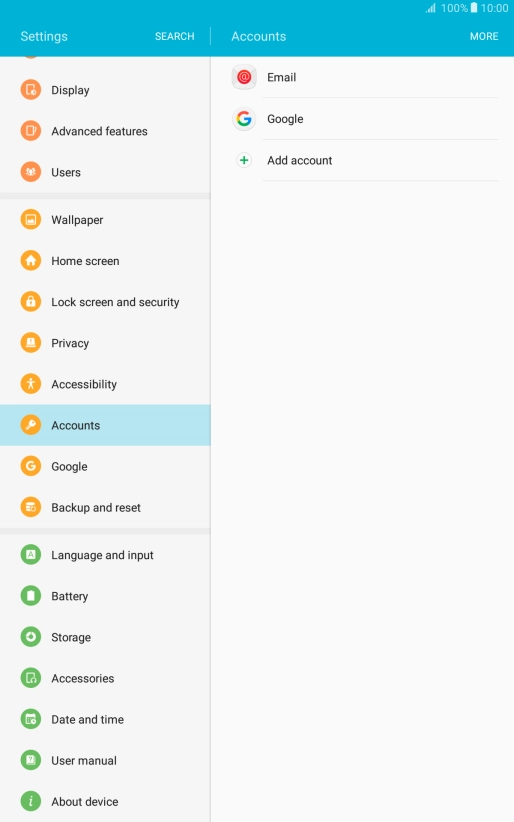Screen dimensions: 514x822
Task: Open Advanced features settings
Action: (x=105, y=131)
